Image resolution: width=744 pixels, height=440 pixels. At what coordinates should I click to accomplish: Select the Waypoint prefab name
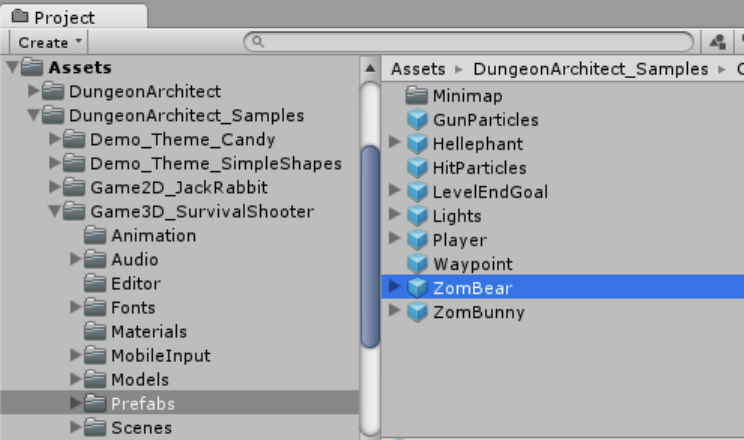pyautogui.click(x=473, y=264)
